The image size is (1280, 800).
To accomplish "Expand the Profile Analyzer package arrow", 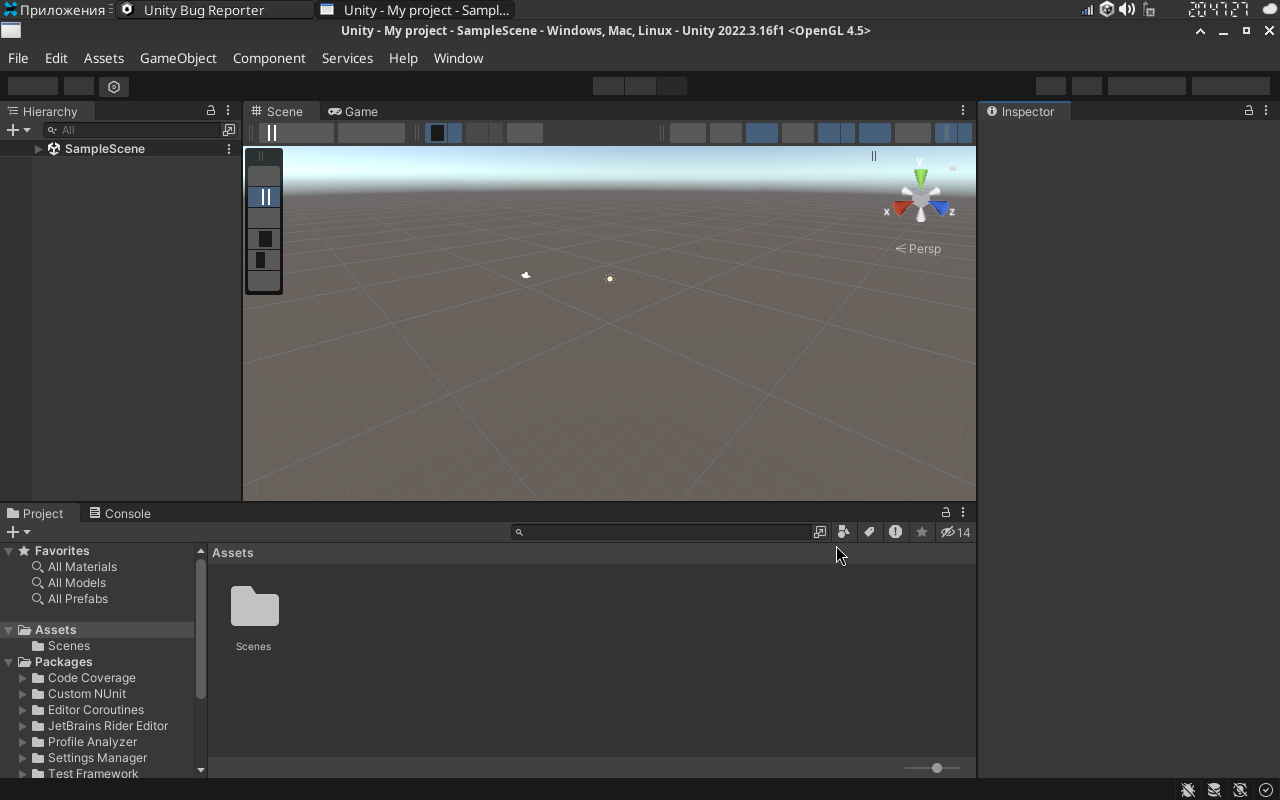I will click(x=23, y=742).
